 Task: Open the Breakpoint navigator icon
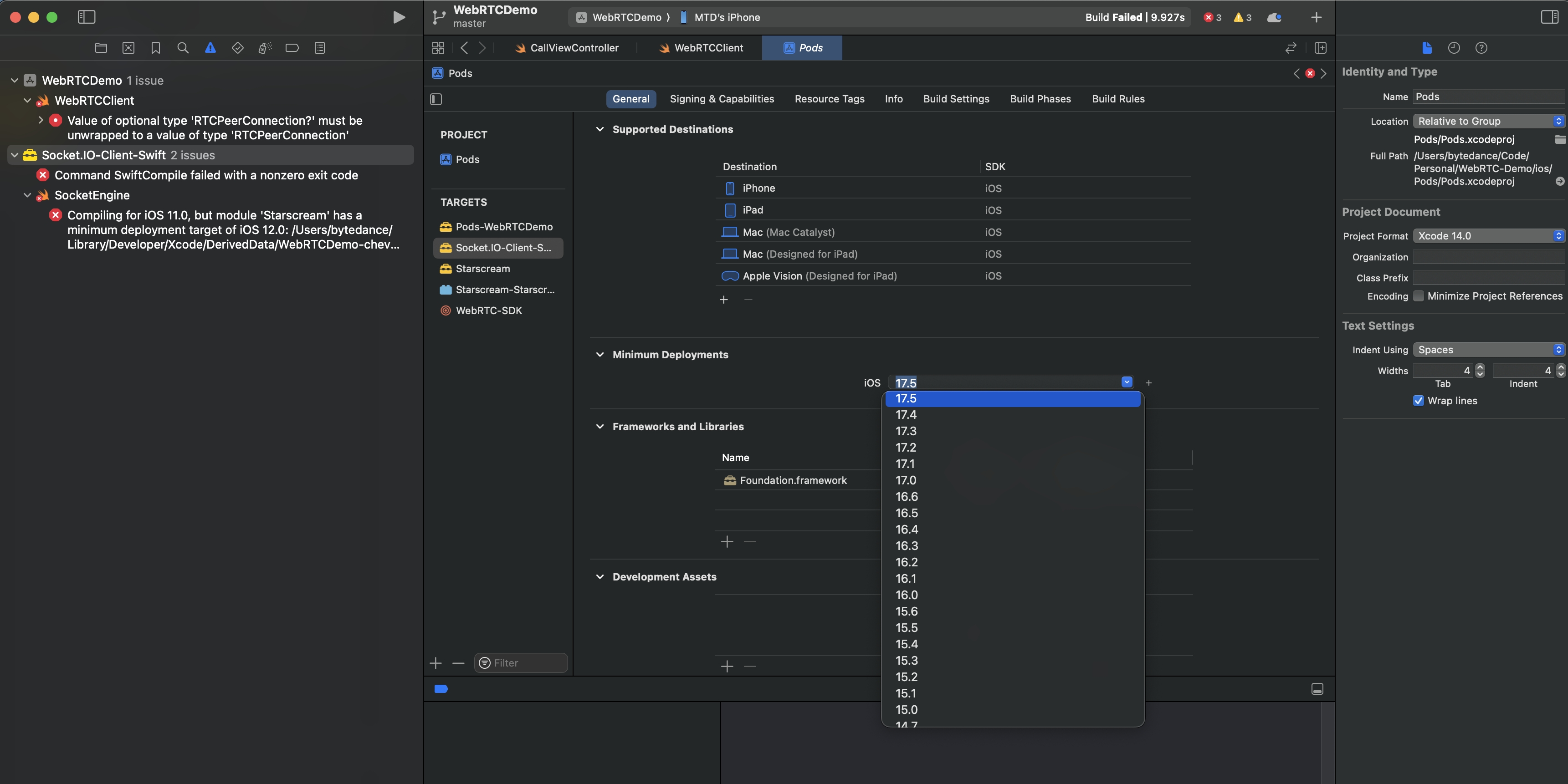point(292,48)
